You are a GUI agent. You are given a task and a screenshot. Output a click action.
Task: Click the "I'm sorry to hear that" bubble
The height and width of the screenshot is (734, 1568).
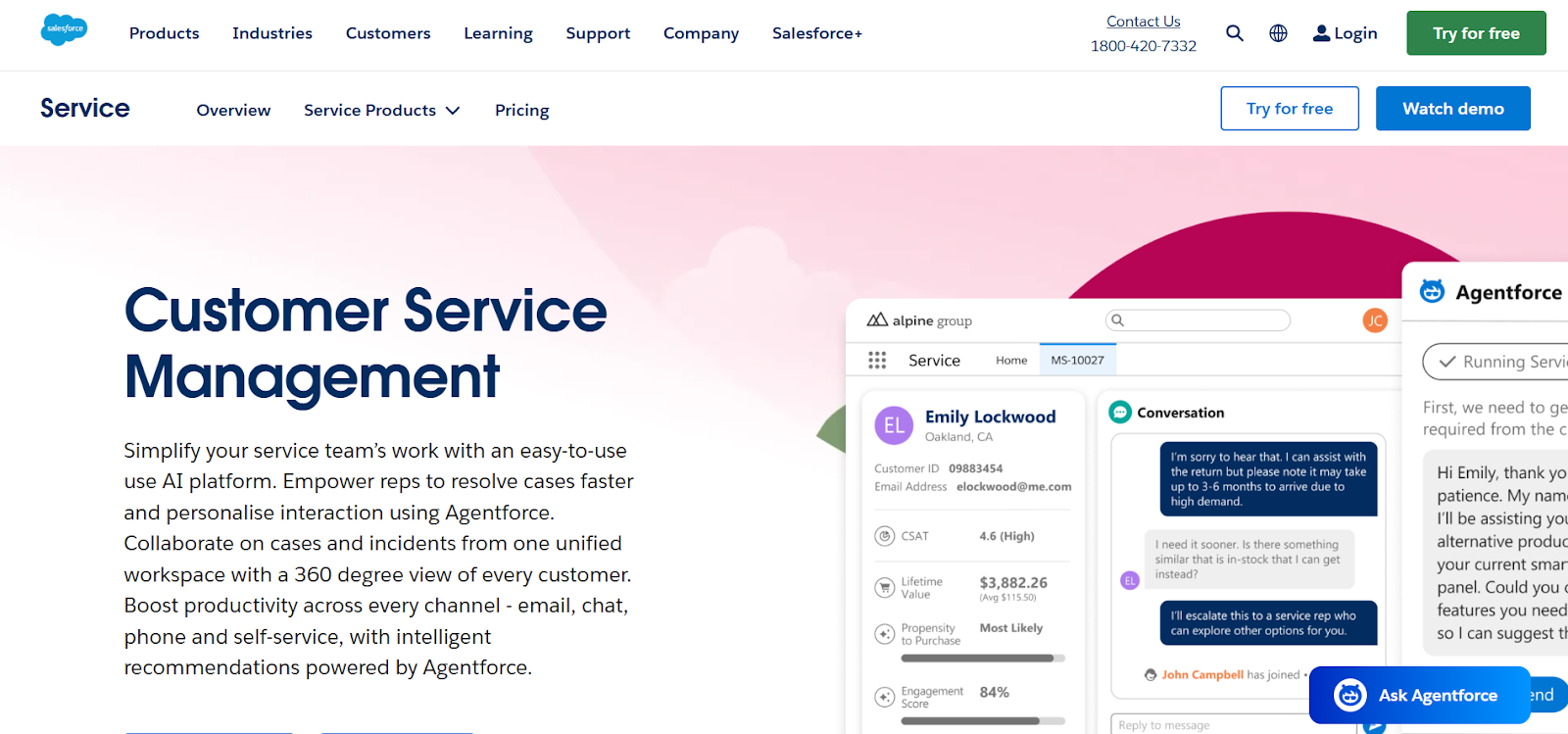coord(1268,479)
